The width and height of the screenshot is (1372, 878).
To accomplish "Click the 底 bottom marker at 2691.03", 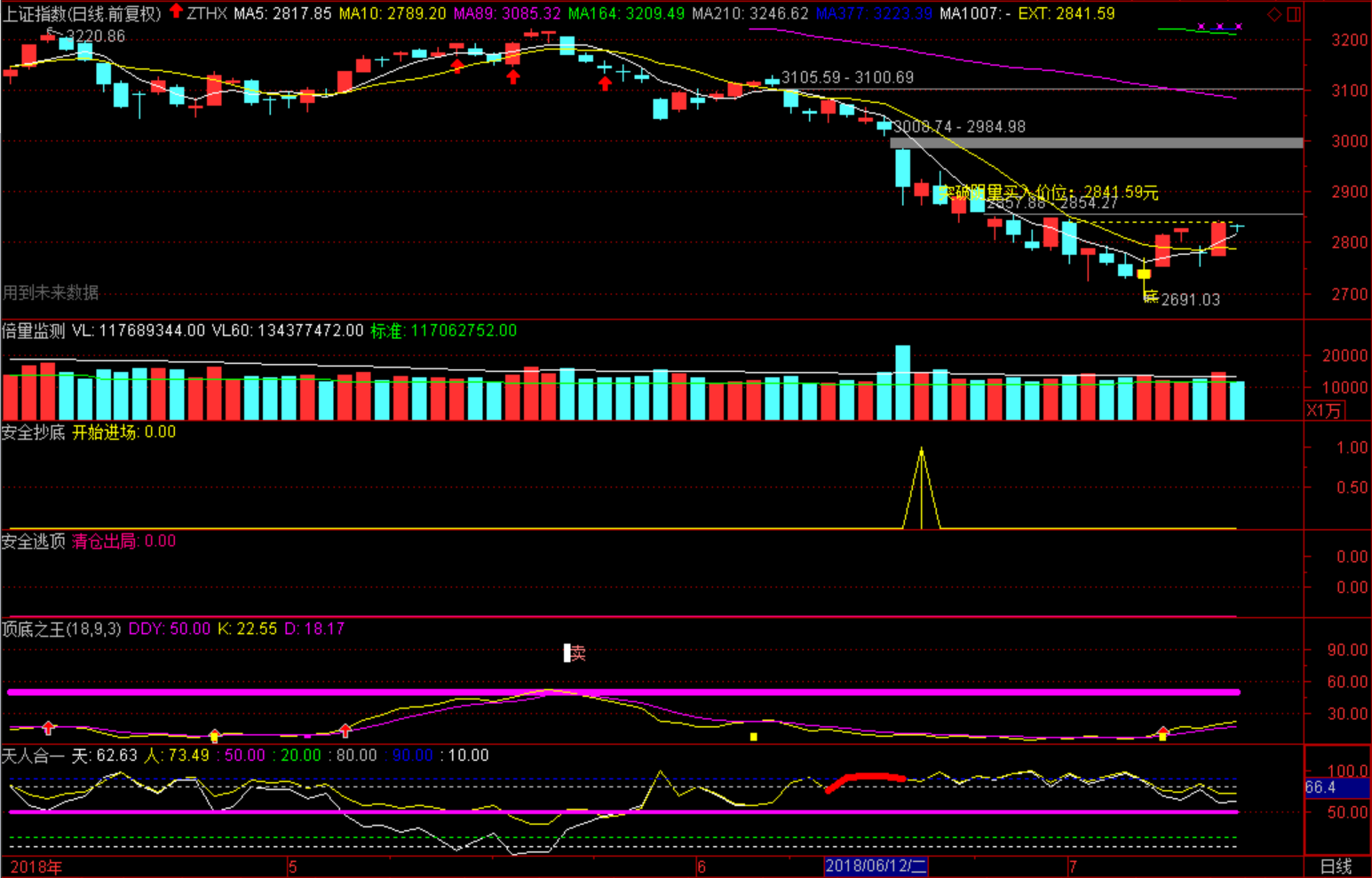I will (x=1151, y=297).
